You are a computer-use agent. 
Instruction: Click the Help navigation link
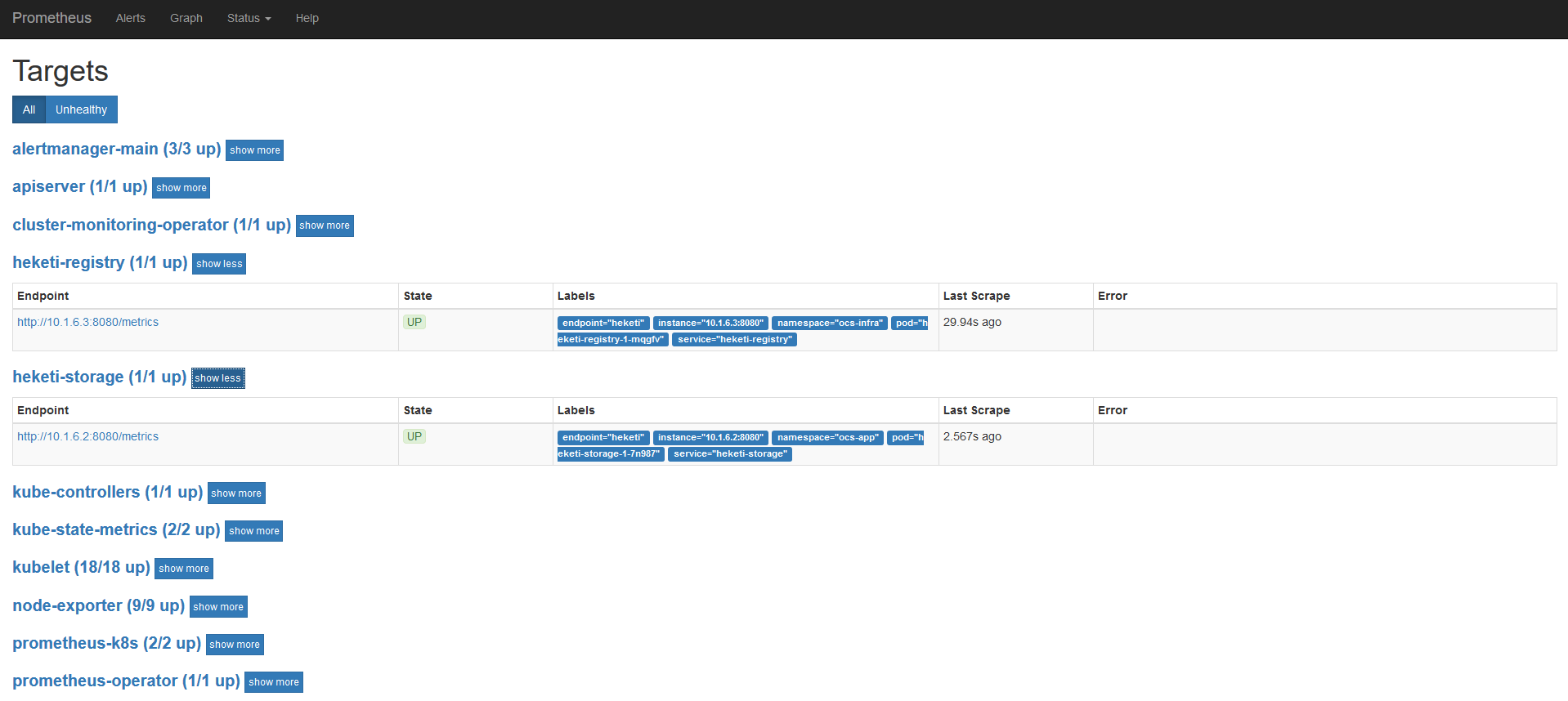pyautogui.click(x=307, y=18)
